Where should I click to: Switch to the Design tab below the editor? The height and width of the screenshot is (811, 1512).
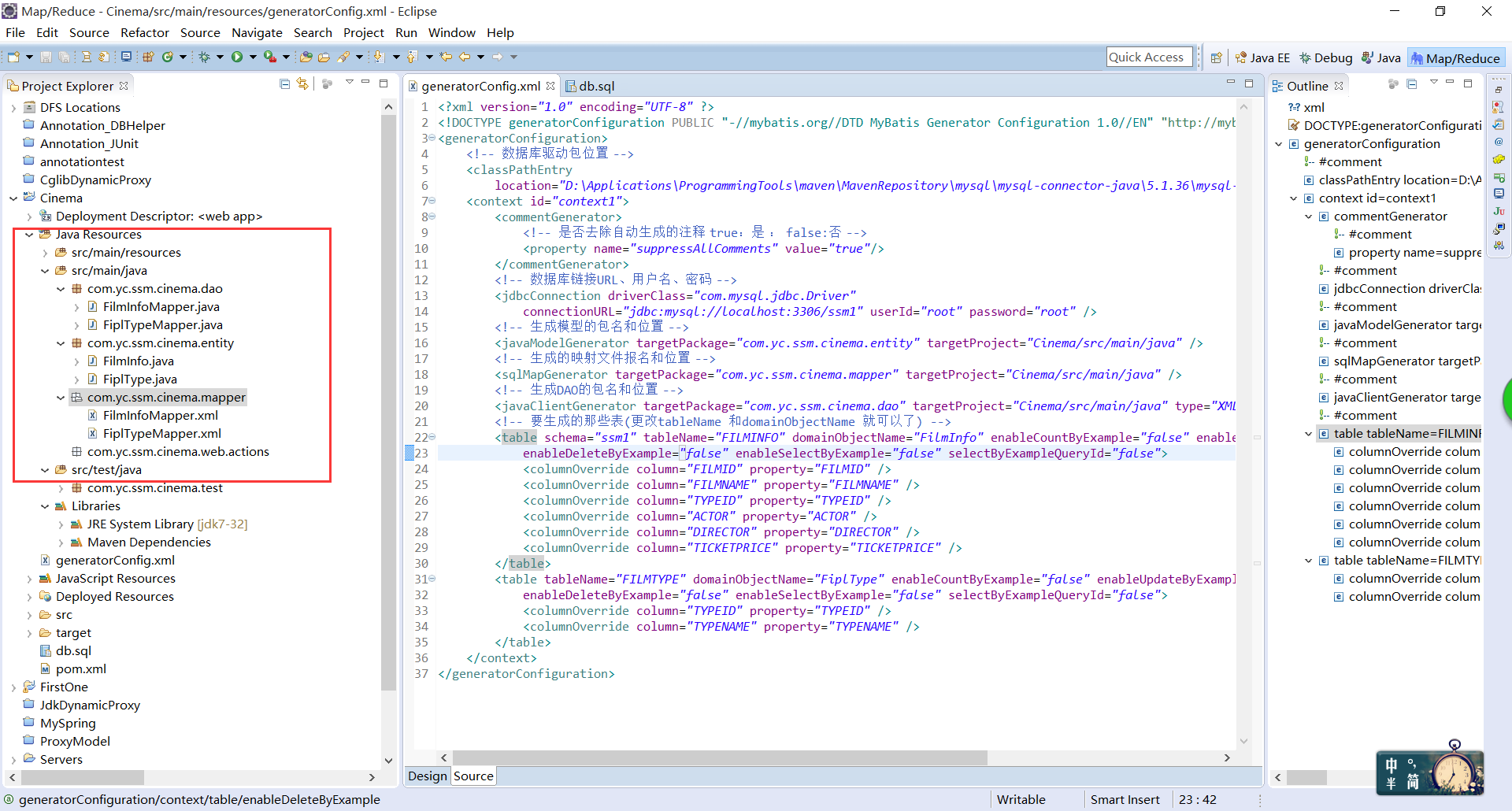coord(428,776)
